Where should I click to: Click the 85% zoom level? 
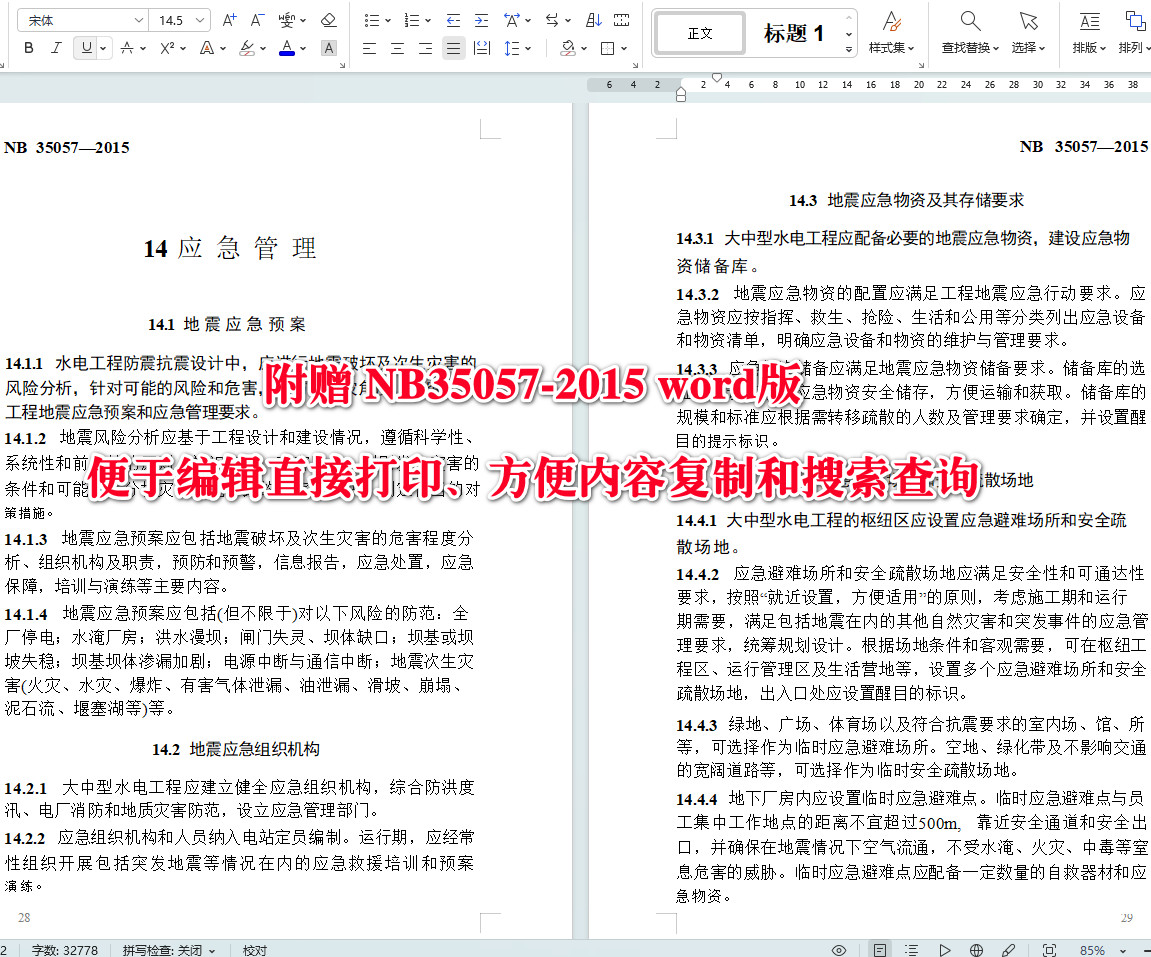pyautogui.click(x=1092, y=950)
